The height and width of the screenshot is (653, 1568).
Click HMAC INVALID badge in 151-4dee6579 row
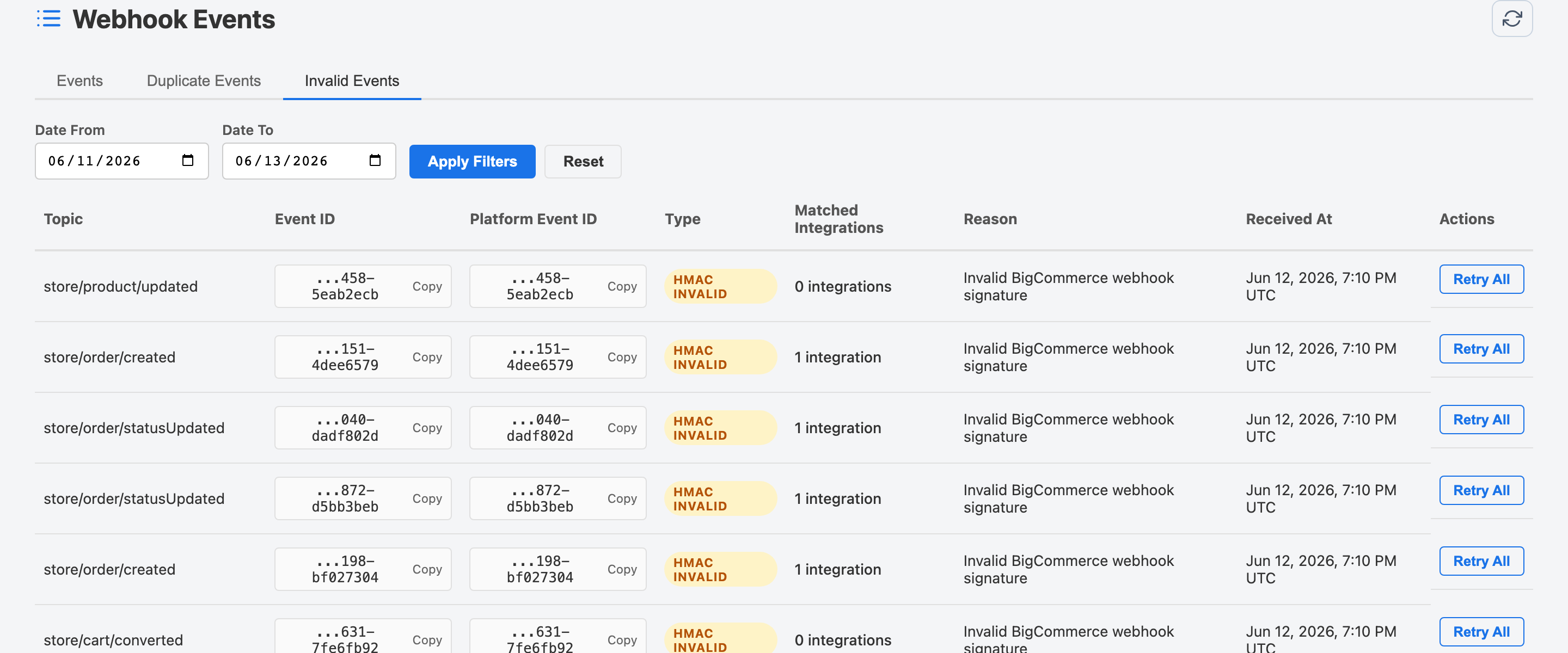pos(720,357)
